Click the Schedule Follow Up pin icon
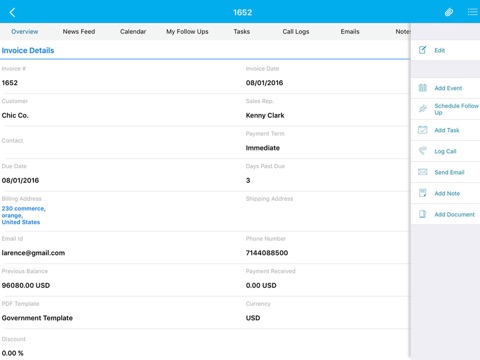 click(x=423, y=109)
